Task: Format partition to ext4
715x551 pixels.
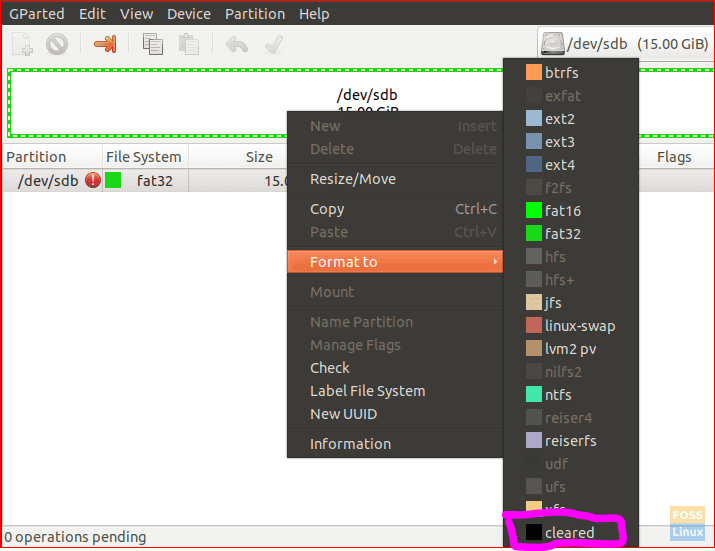Action: coord(571,165)
